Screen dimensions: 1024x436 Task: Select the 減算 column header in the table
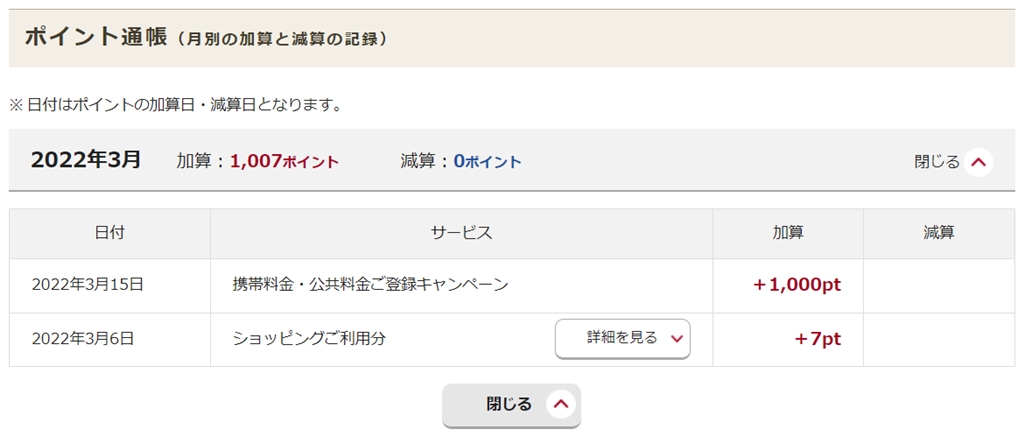[939, 233]
